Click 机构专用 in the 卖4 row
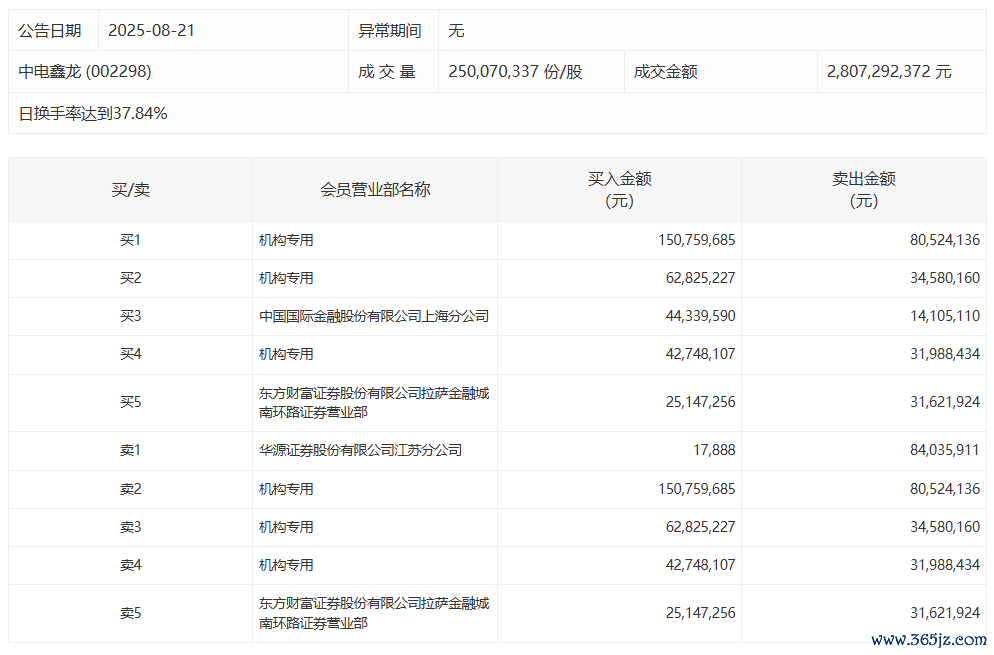Viewport: 994px width, 655px height. point(286,566)
